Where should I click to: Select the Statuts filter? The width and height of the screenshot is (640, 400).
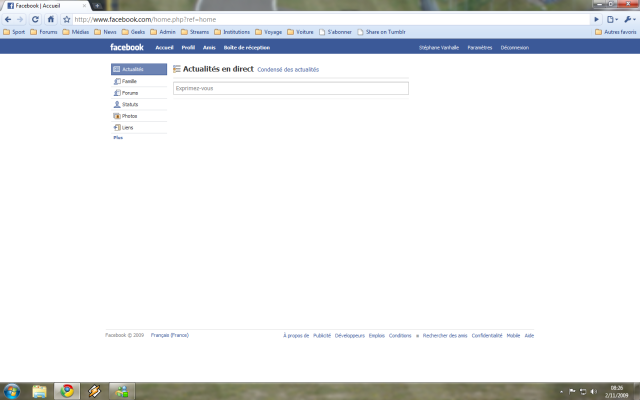click(139, 104)
